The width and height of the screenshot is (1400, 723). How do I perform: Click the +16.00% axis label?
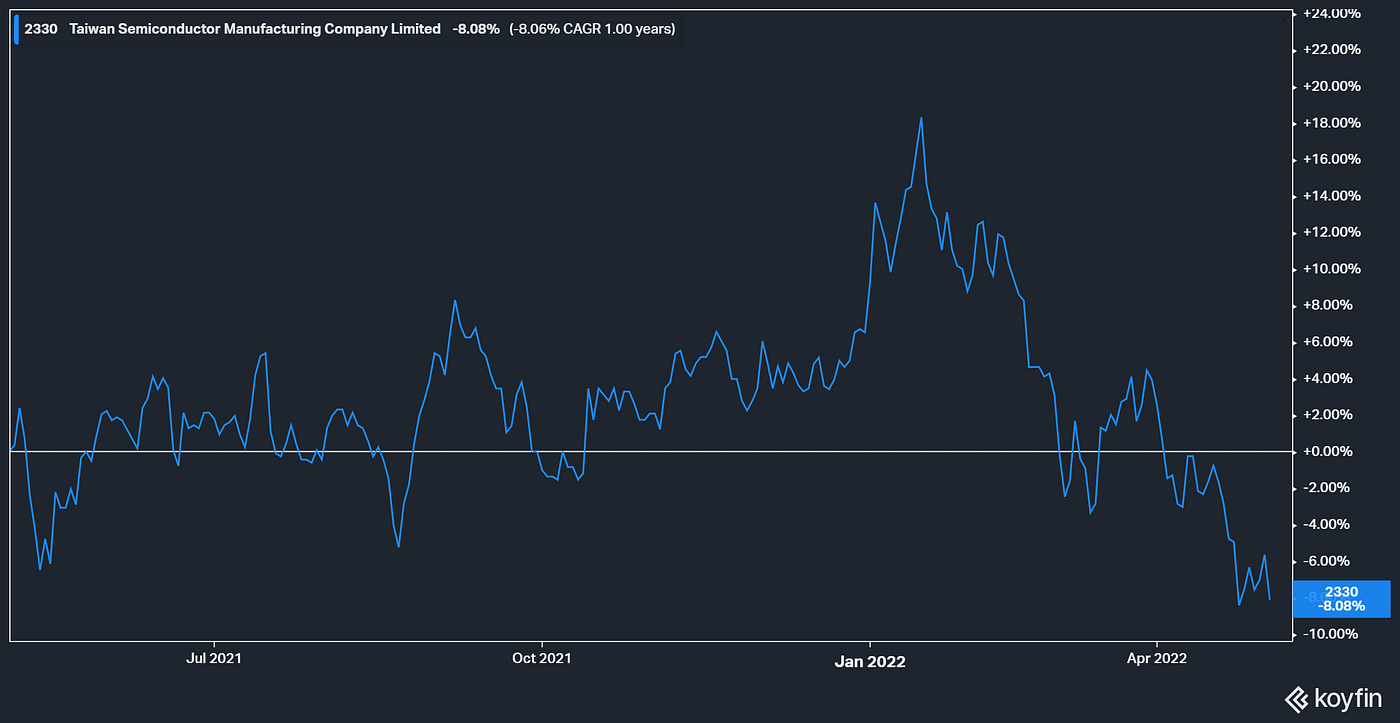tap(1331, 159)
